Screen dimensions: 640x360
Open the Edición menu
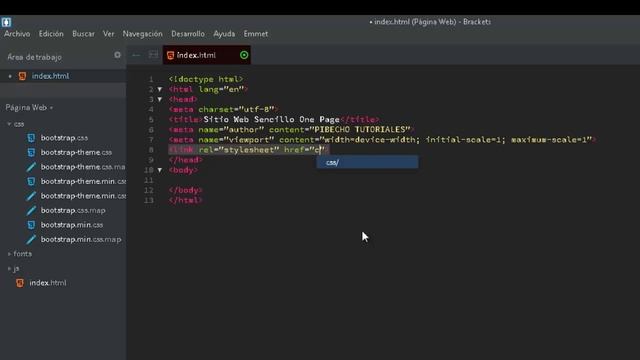click(51, 34)
